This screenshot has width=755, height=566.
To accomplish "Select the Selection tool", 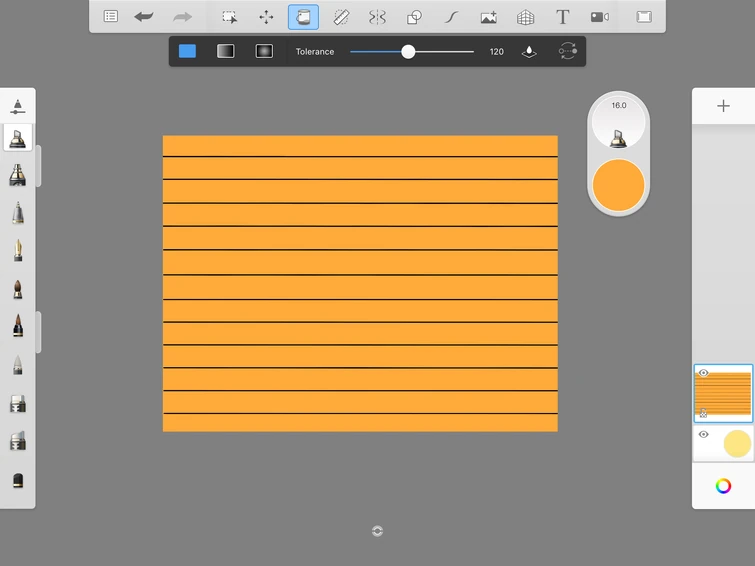I will 230,17.
